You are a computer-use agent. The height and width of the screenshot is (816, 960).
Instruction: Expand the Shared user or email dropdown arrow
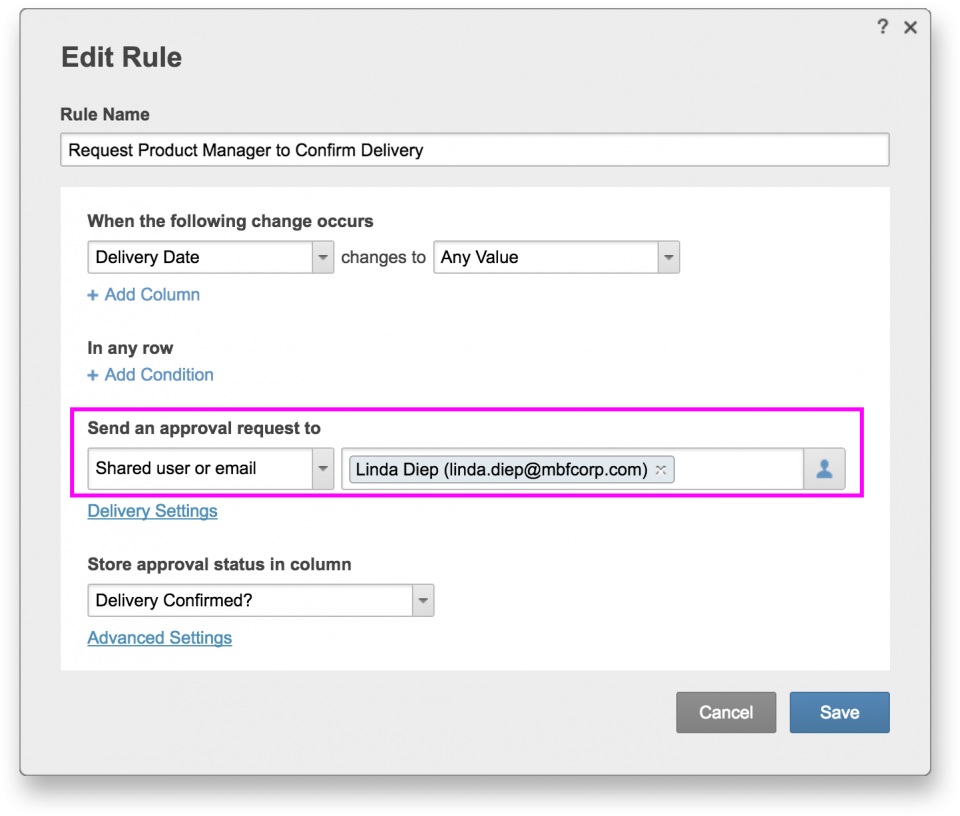(x=323, y=469)
